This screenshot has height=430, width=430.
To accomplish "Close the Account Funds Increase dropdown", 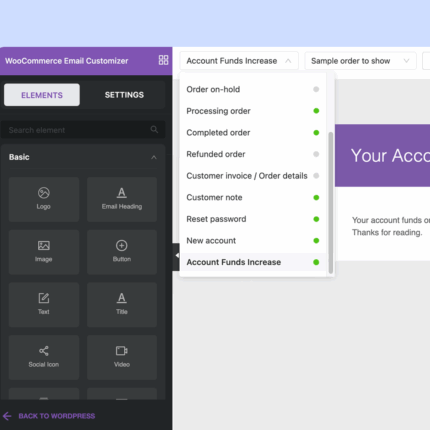I will (x=239, y=61).
